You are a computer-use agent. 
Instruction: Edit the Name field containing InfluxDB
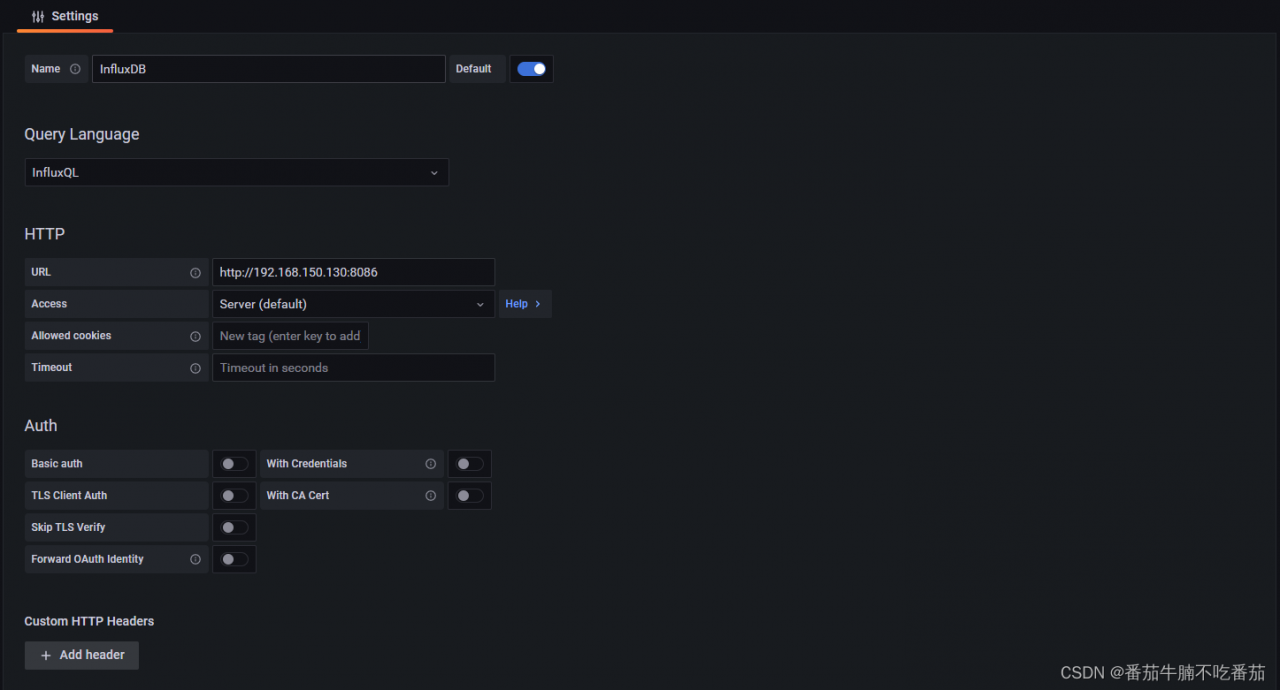(x=268, y=69)
